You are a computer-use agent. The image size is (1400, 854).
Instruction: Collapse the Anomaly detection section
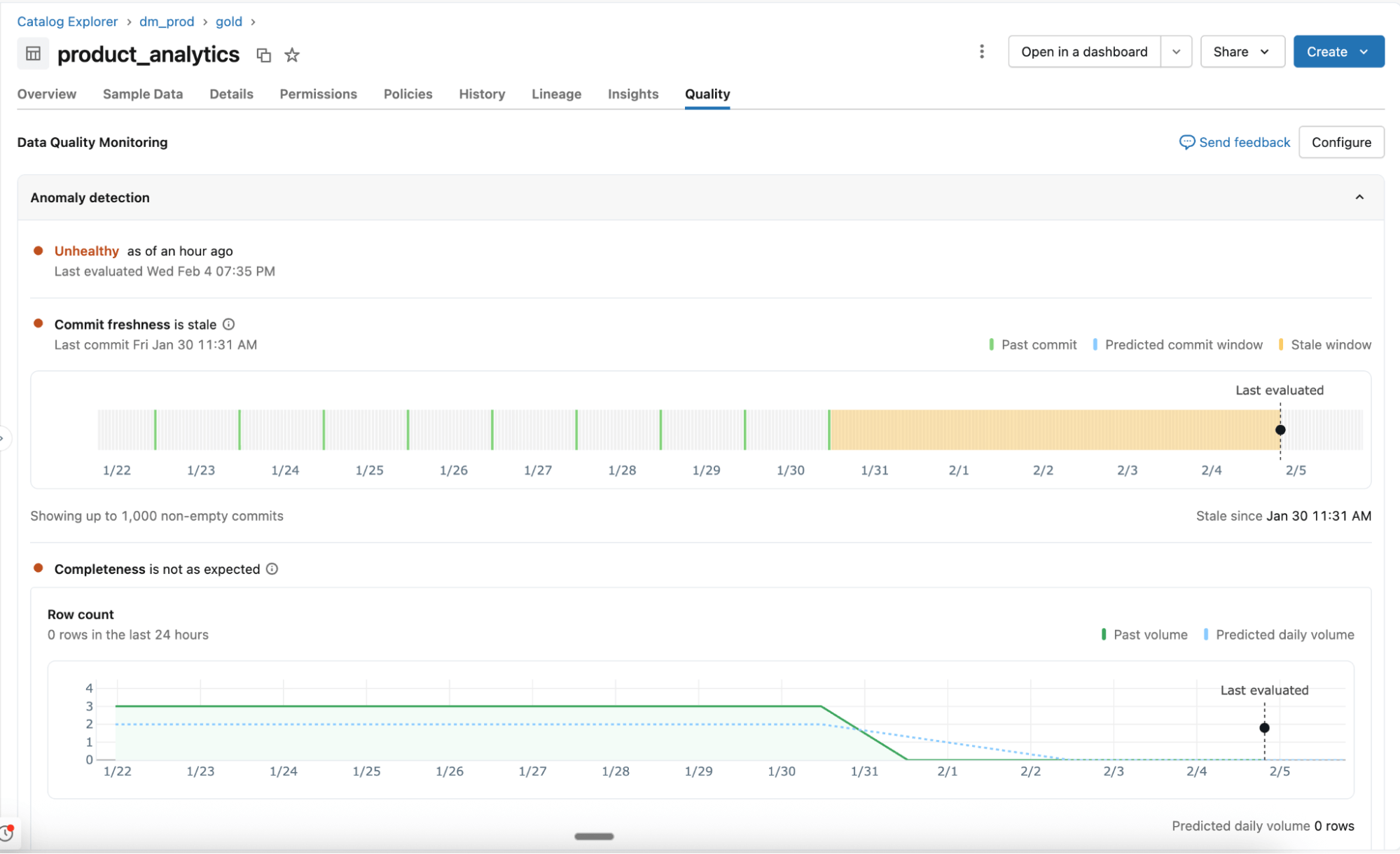[x=1359, y=197]
